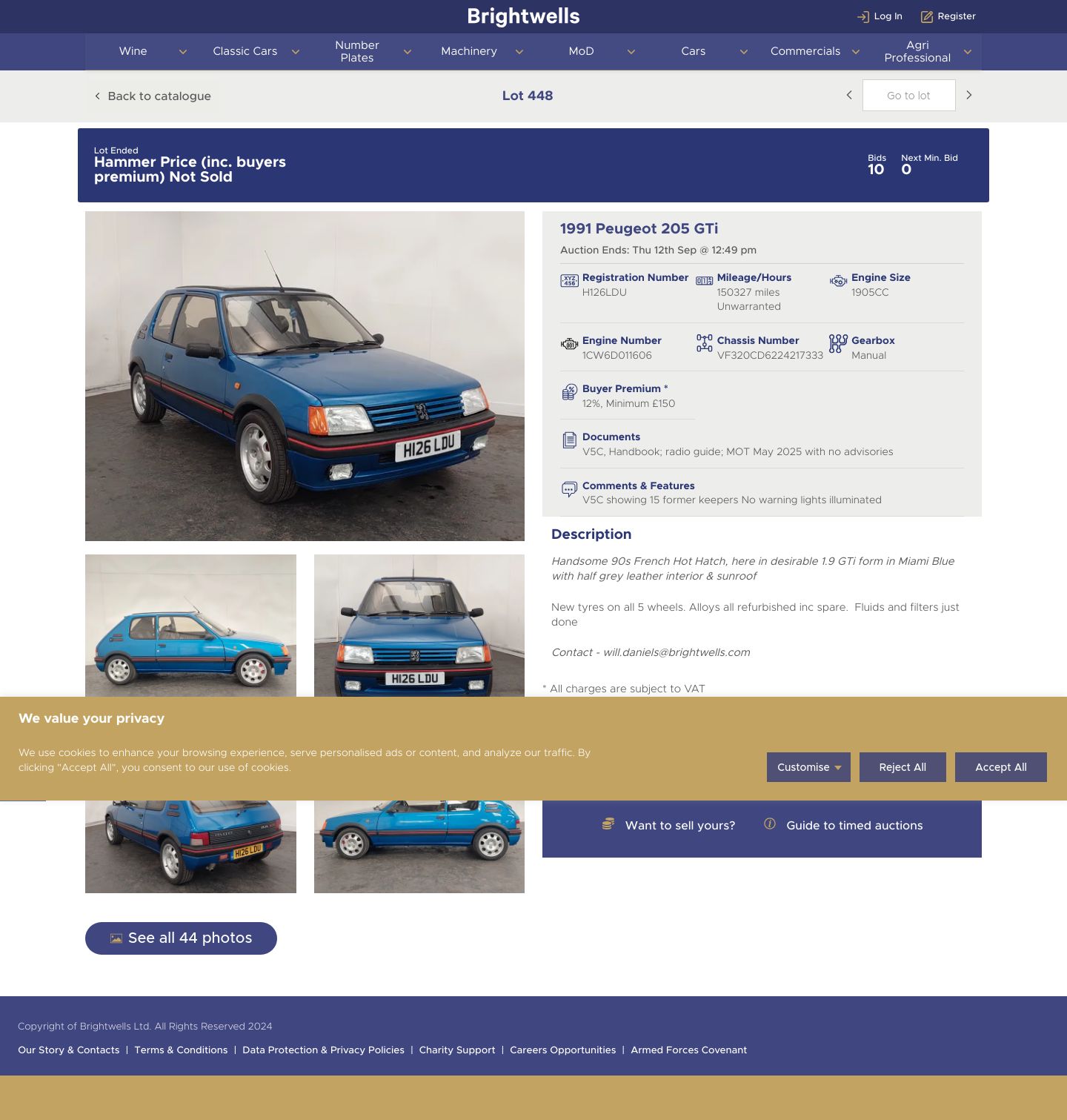Click the Chassis Number icon

704,342
